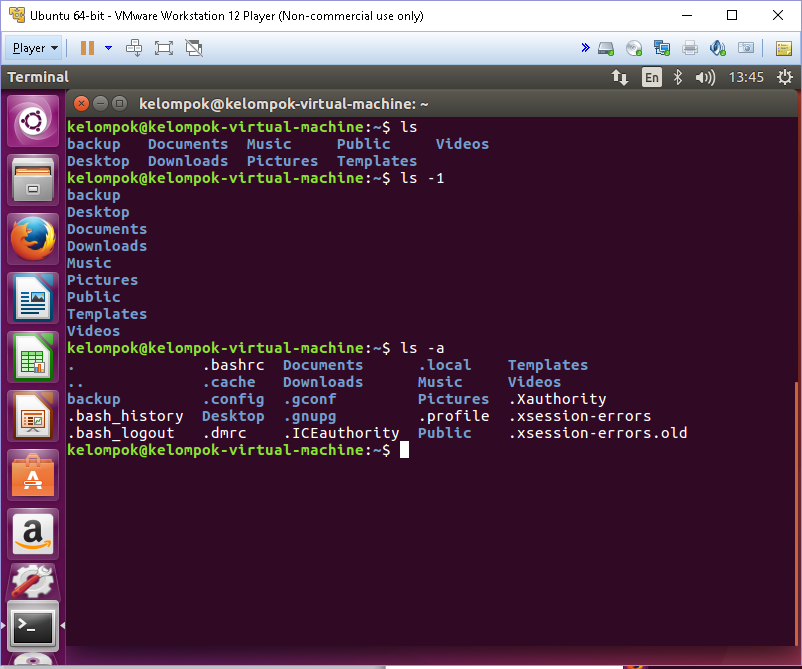Click the terminal title bar text
The width and height of the screenshot is (802, 669).
283,104
